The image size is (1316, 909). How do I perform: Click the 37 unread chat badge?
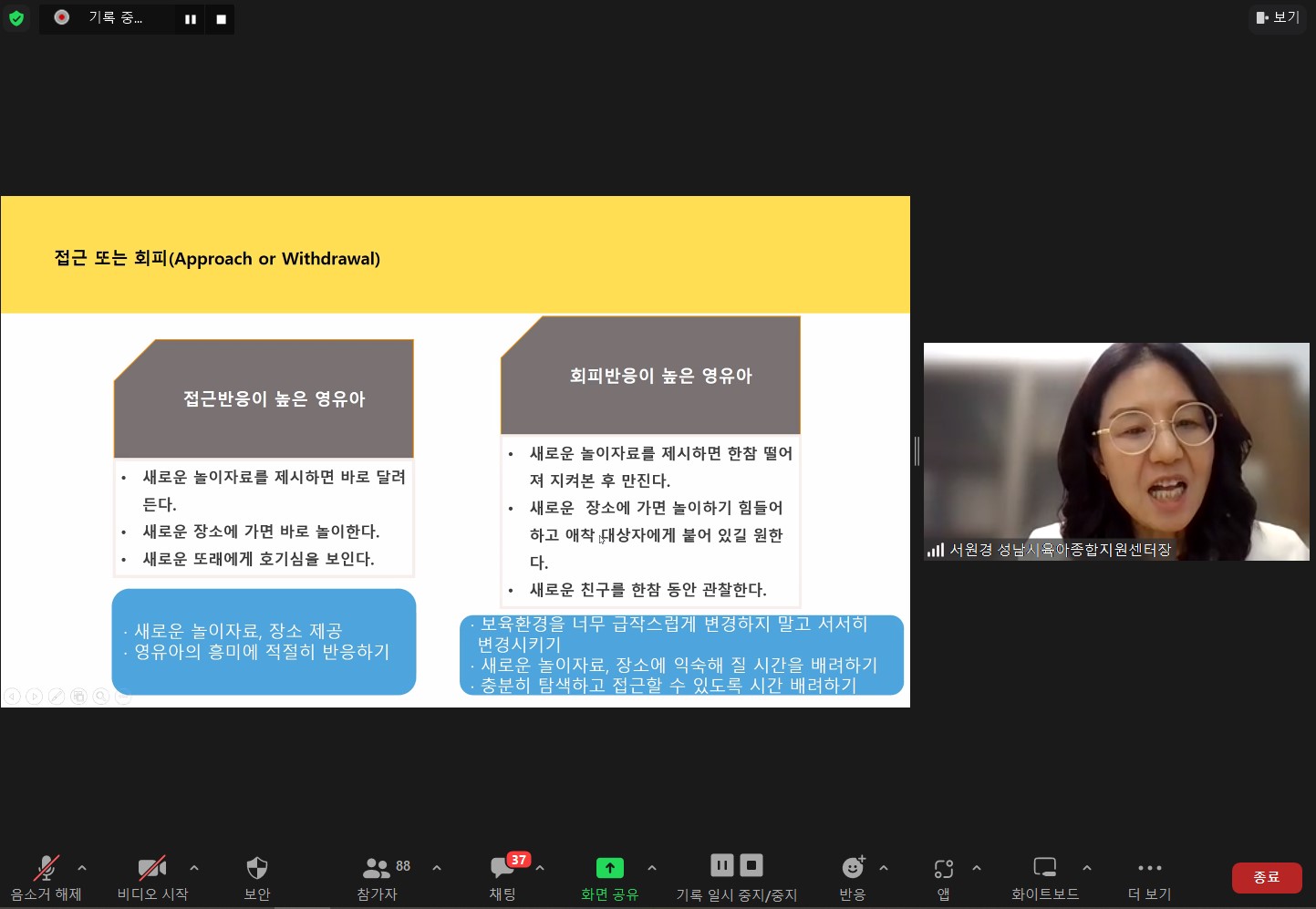tap(519, 860)
